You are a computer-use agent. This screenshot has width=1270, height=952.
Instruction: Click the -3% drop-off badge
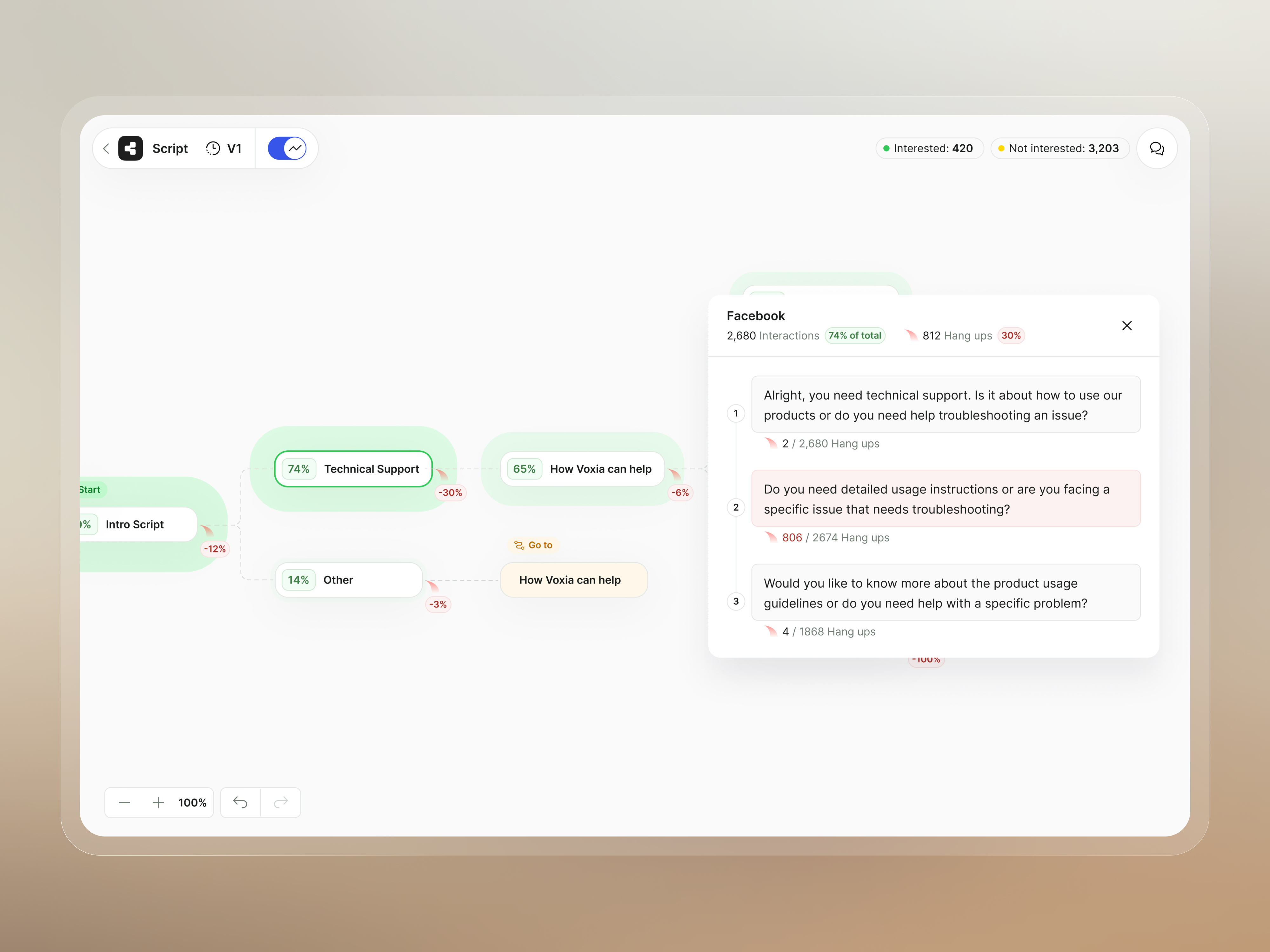[x=438, y=604]
